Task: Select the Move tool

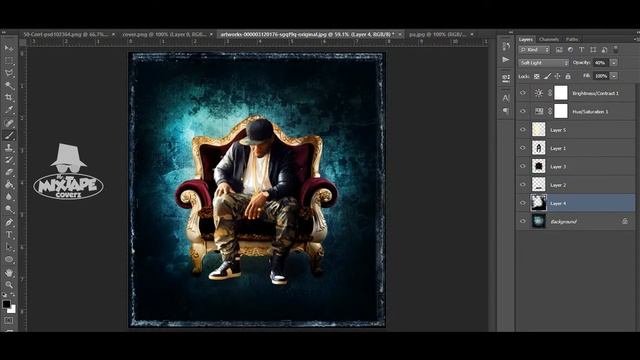Action: point(9,48)
